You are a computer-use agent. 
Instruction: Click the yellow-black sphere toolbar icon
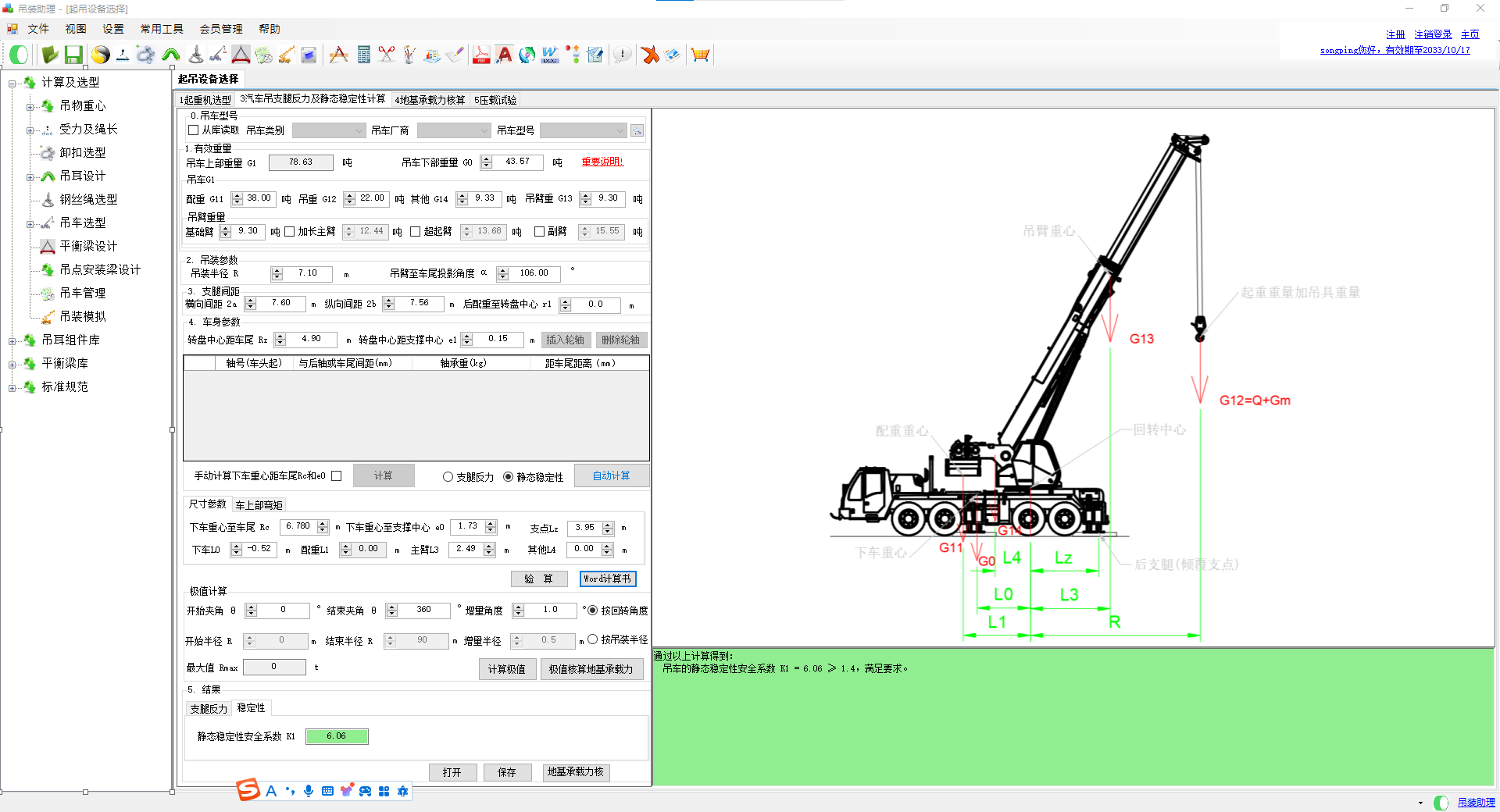tap(100, 55)
